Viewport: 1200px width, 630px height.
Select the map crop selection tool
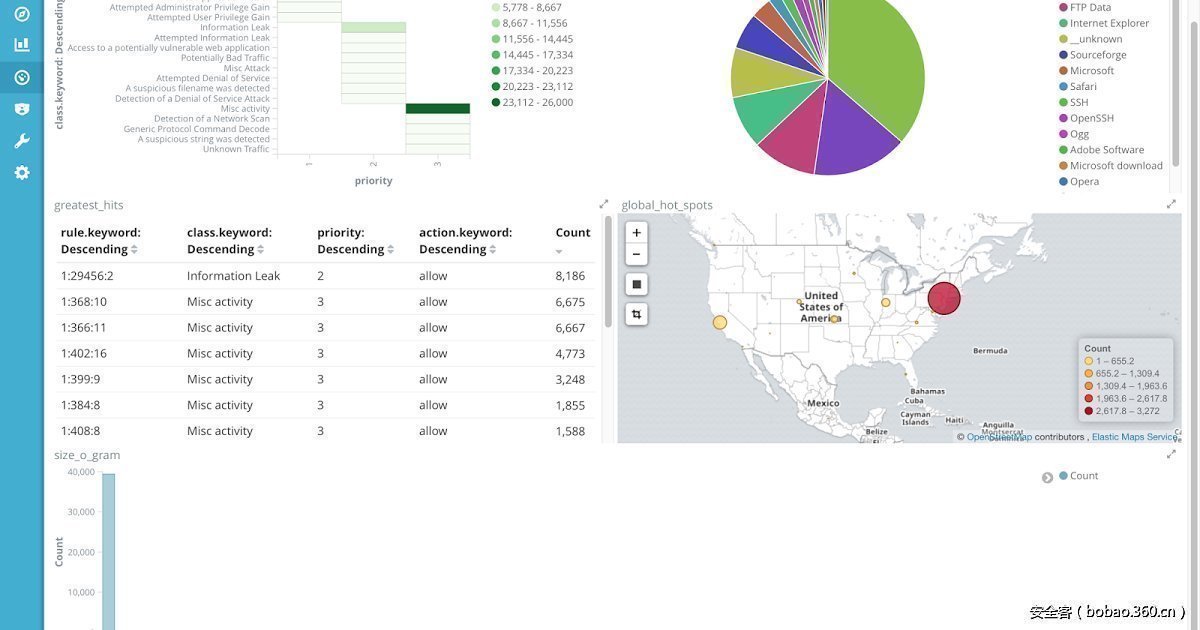(x=636, y=314)
